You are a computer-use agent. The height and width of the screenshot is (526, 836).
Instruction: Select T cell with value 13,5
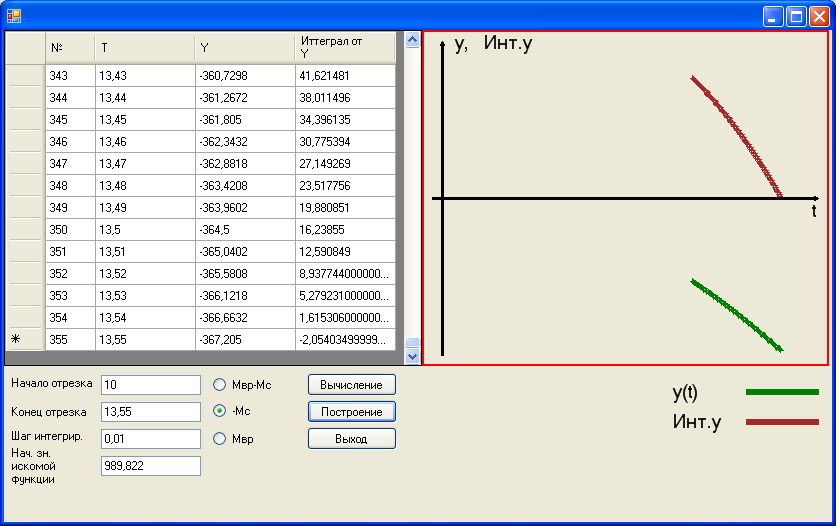coord(145,230)
